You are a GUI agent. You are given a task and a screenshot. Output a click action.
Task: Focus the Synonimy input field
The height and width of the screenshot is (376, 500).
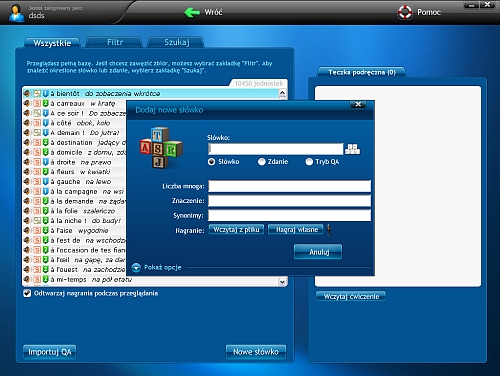(289, 215)
